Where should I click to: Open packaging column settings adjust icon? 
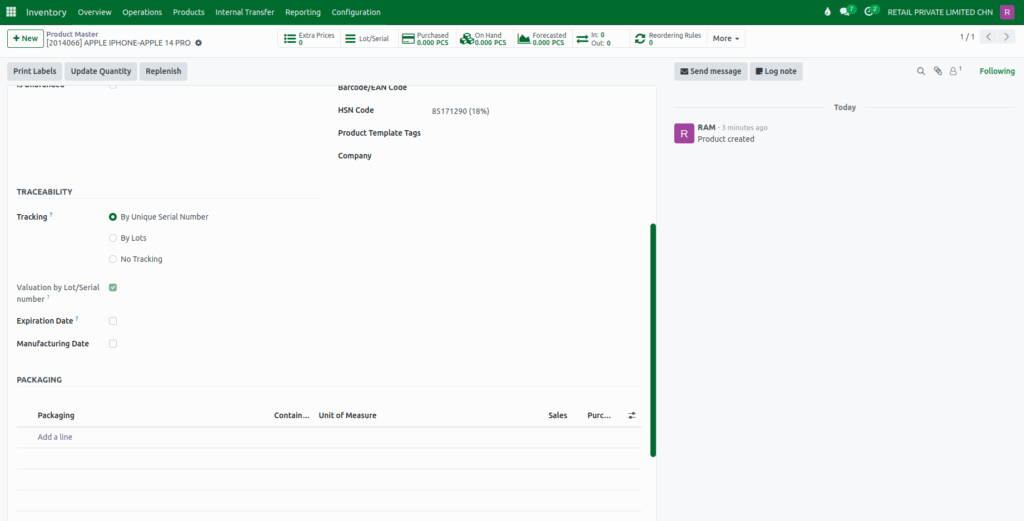[x=632, y=415]
